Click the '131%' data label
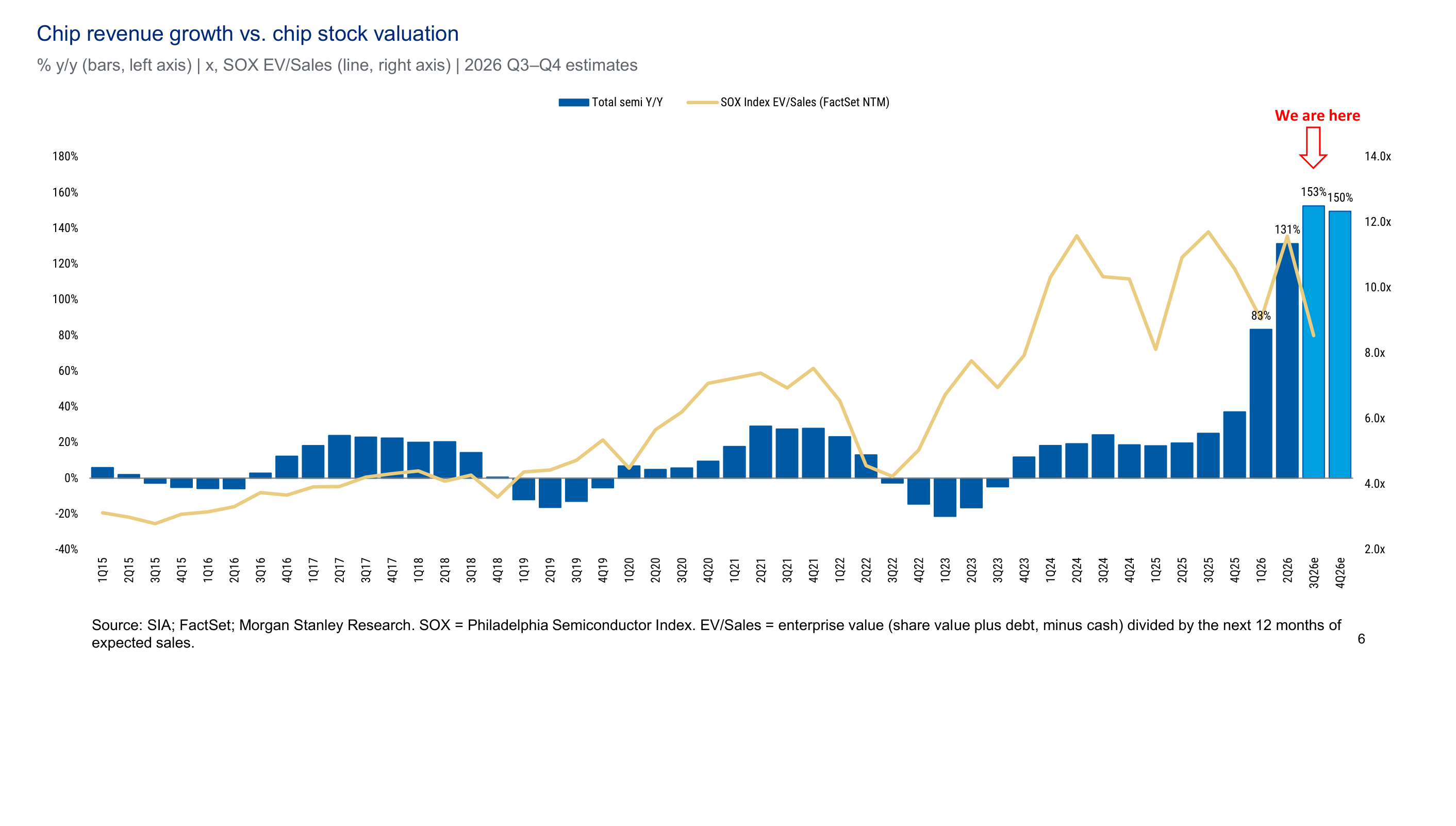 point(1287,230)
